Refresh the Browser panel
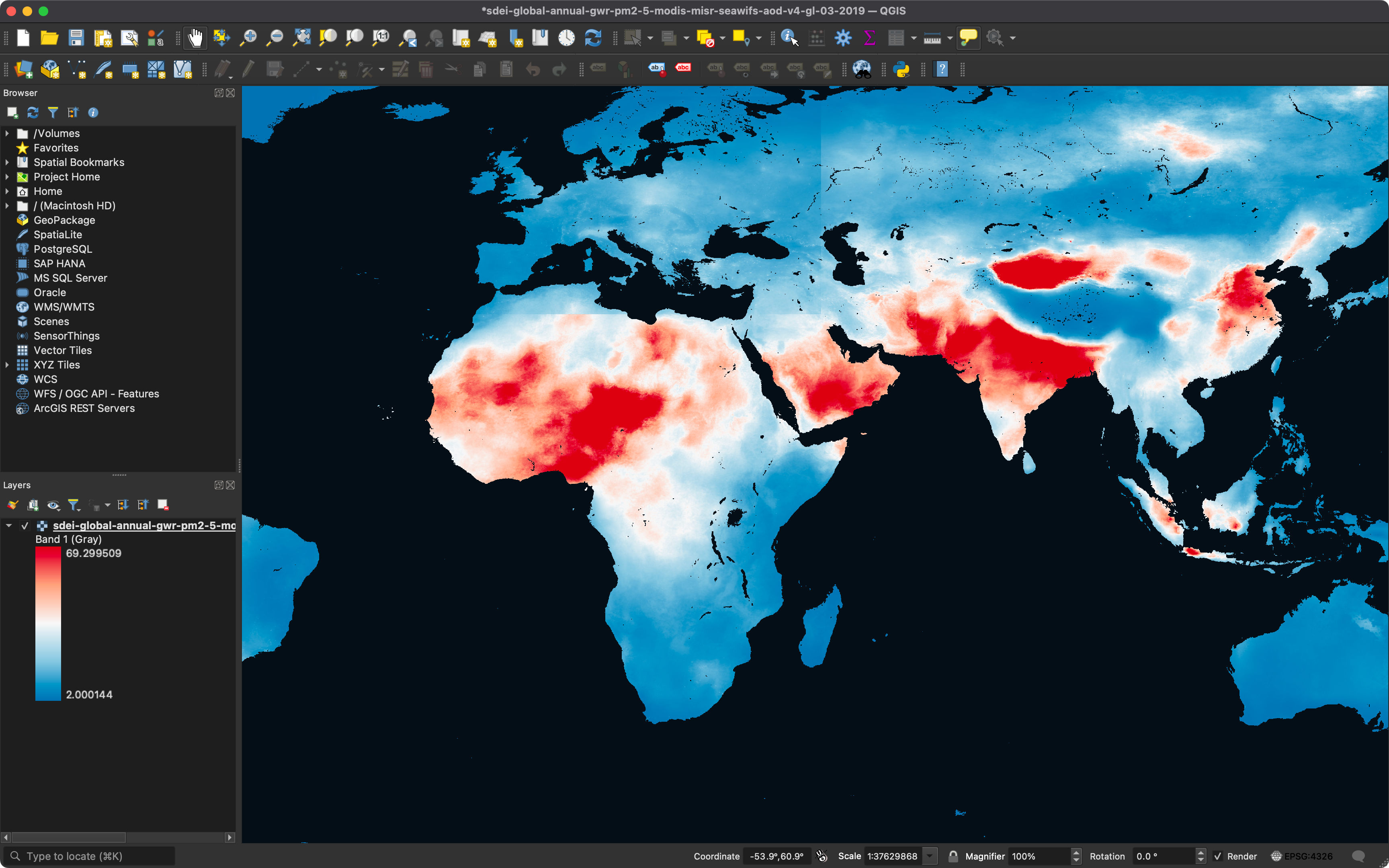The image size is (1389, 868). [x=32, y=112]
